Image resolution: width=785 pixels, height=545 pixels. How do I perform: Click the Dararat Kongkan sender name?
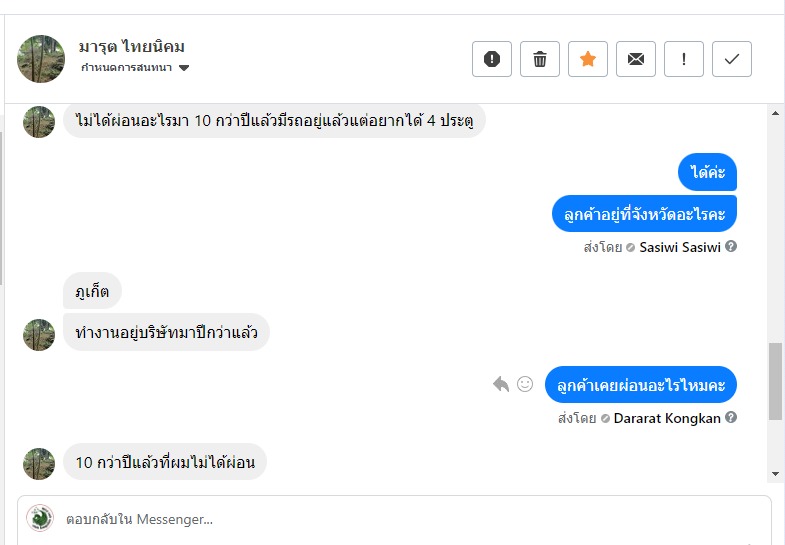tap(667, 418)
